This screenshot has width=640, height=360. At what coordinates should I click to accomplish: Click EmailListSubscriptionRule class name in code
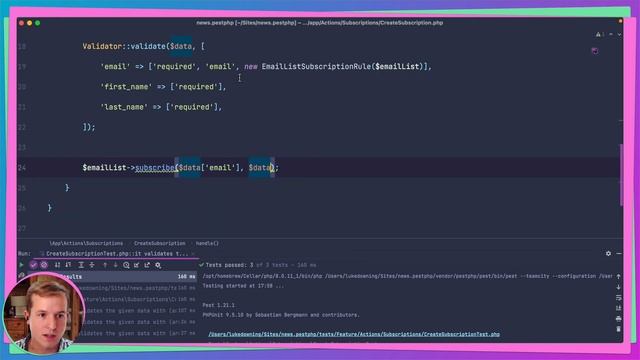tap(316, 67)
